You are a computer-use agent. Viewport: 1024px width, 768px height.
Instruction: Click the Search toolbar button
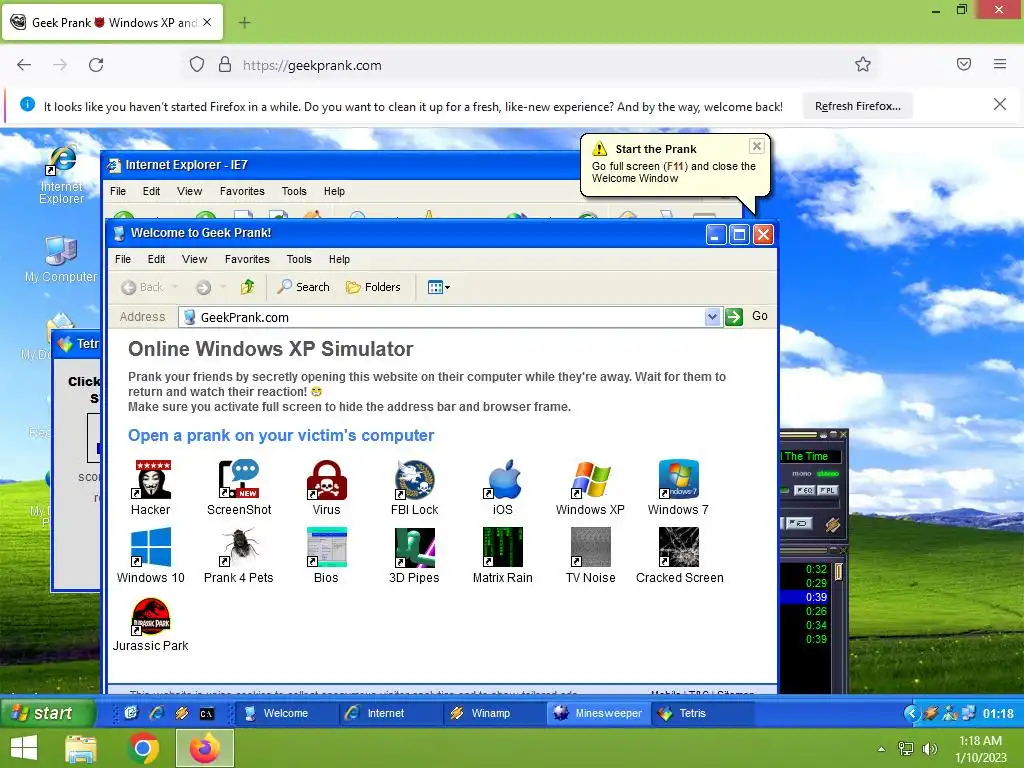point(304,287)
